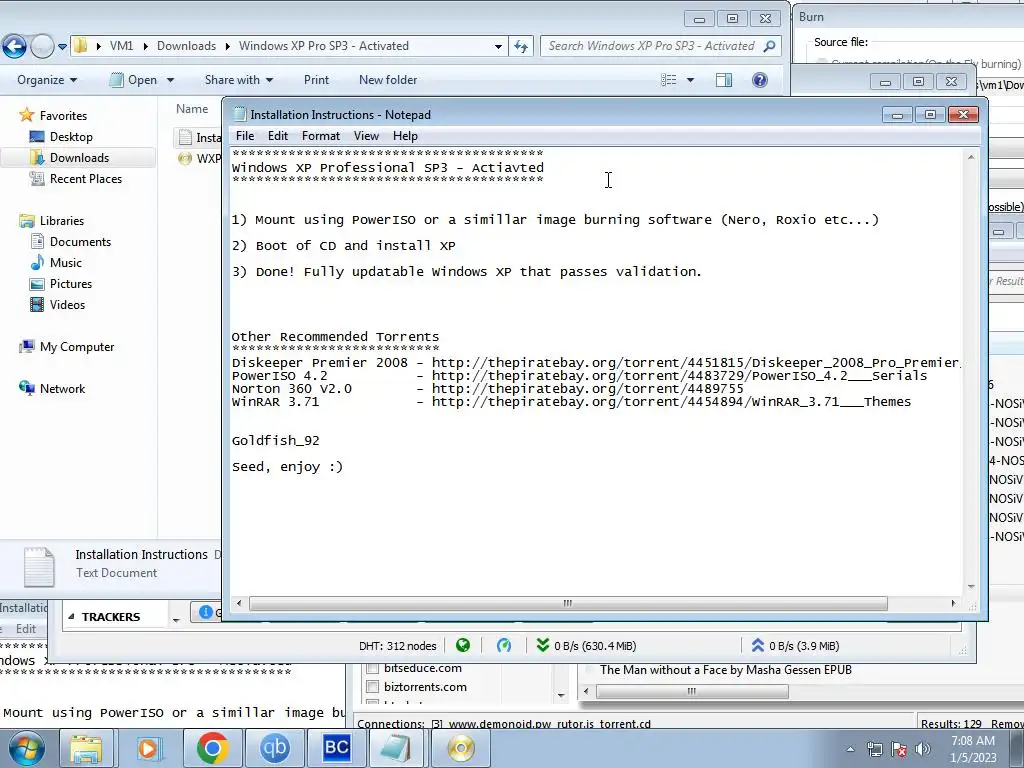
Task: Open the BC taskbar application
Action: pos(336,748)
